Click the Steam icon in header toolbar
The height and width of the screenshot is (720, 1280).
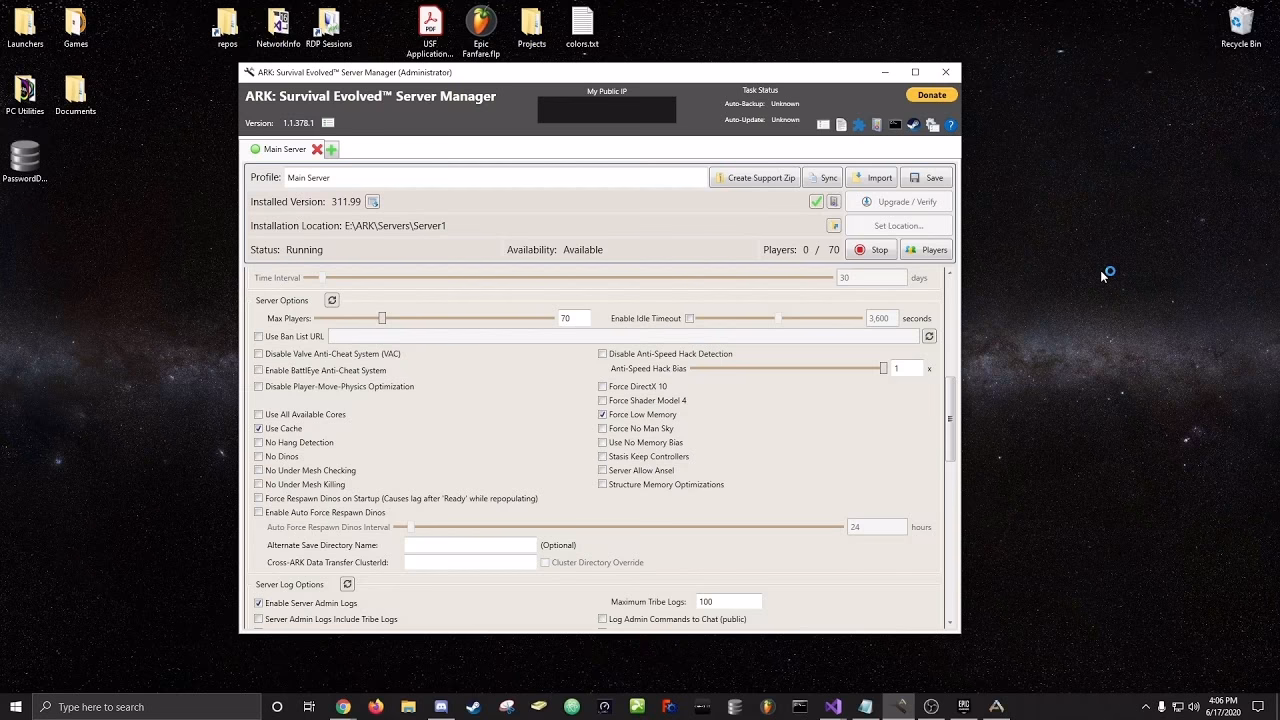coord(913,125)
